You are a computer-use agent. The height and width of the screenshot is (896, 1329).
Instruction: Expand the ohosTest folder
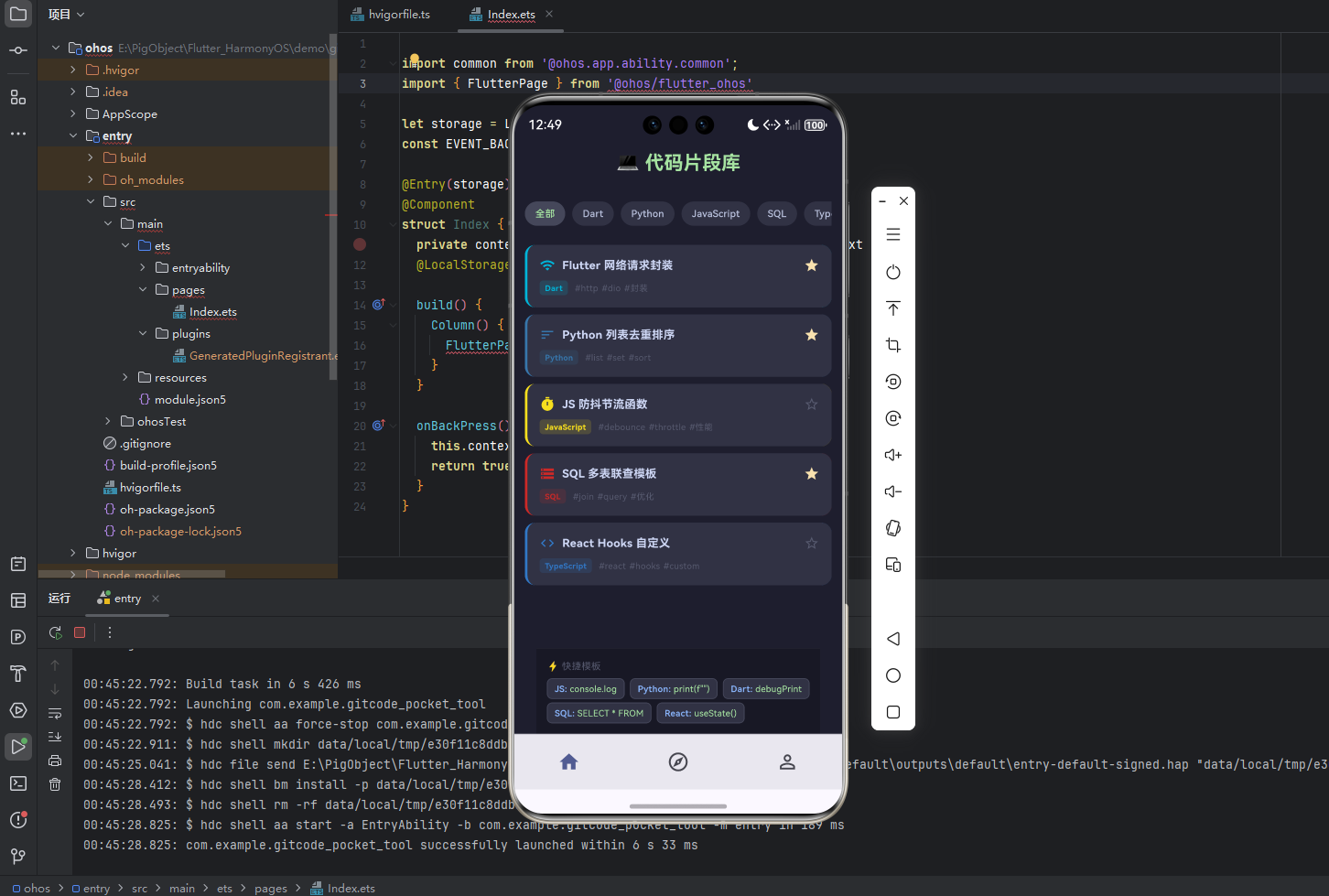click(108, 421)
